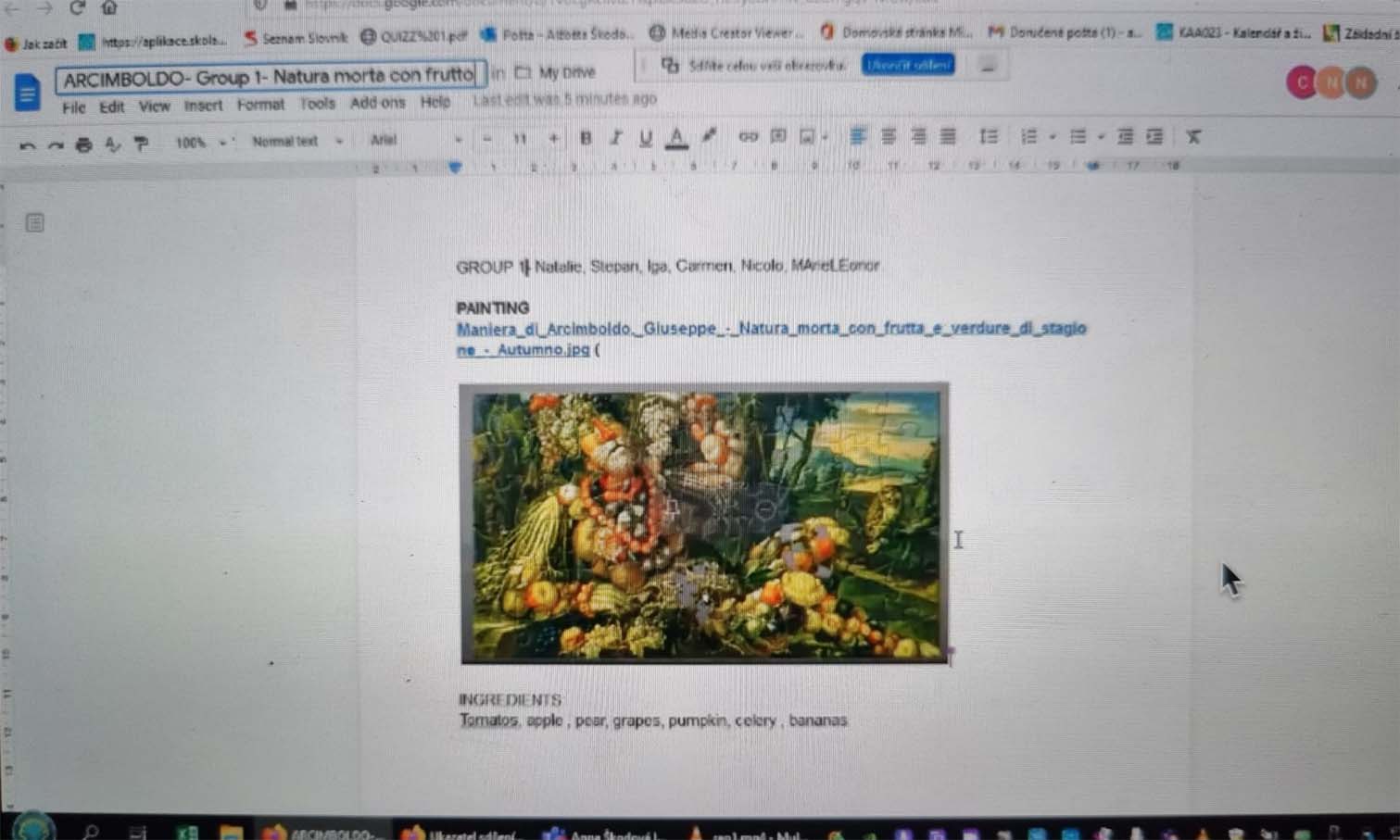Apply numbered list
Screen dimensions: 1400x840
[1028, 137]
